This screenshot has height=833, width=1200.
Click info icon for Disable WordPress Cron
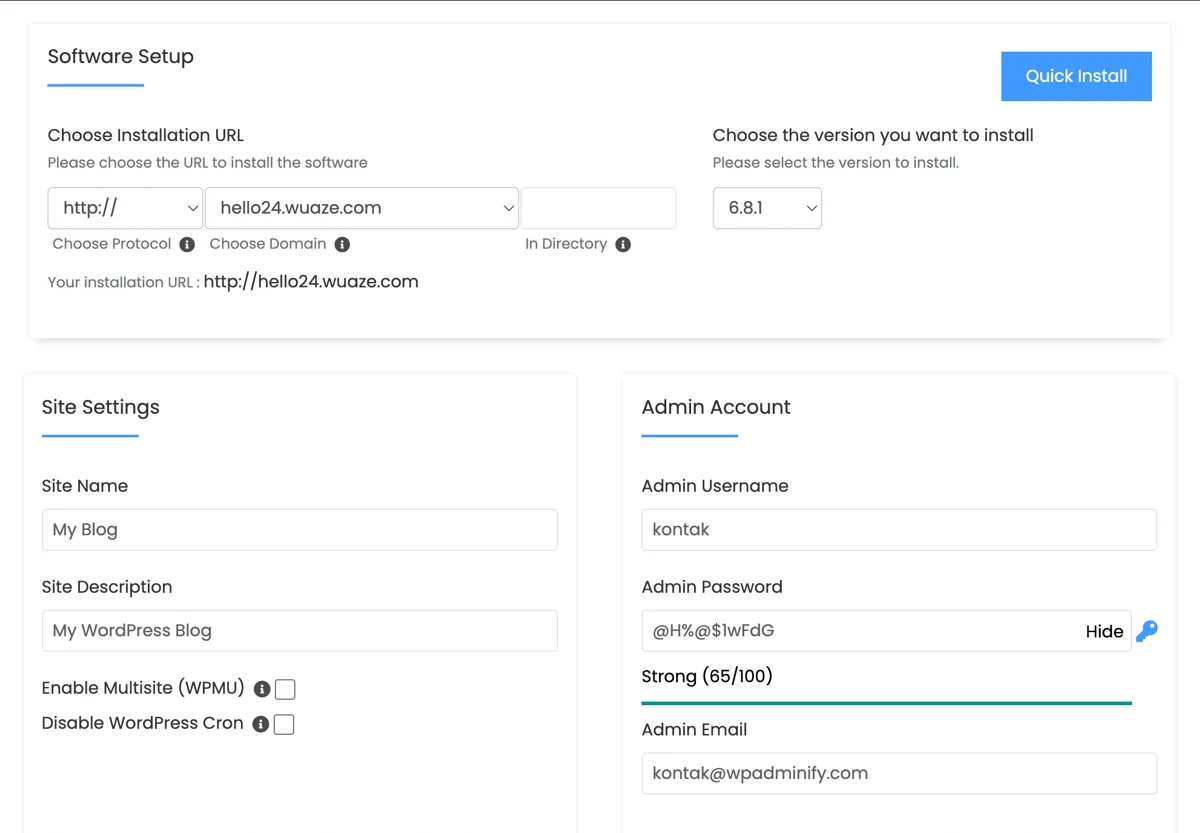pyautogui.click(x=261, y=724)
